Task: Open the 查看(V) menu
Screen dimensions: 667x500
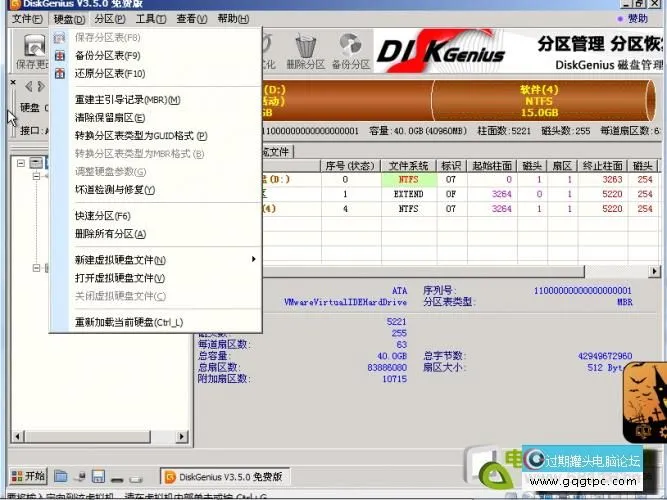Action: point(191,19)
